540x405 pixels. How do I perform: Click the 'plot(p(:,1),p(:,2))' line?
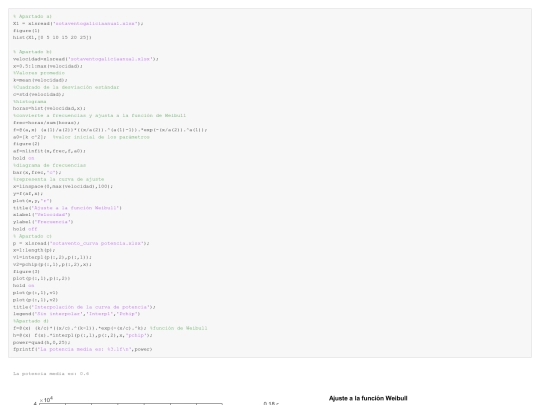(x=41, y=279)
